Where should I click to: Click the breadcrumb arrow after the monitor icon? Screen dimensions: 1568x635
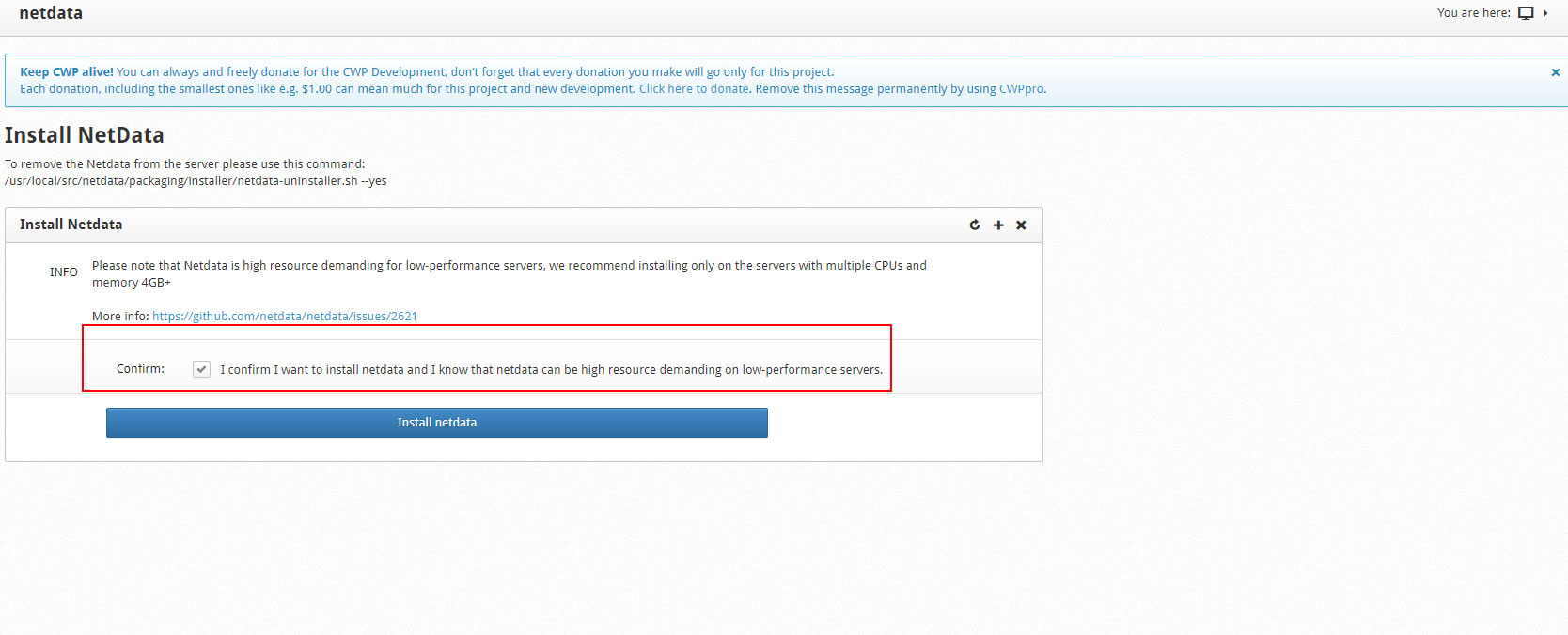click(1545, 13)
